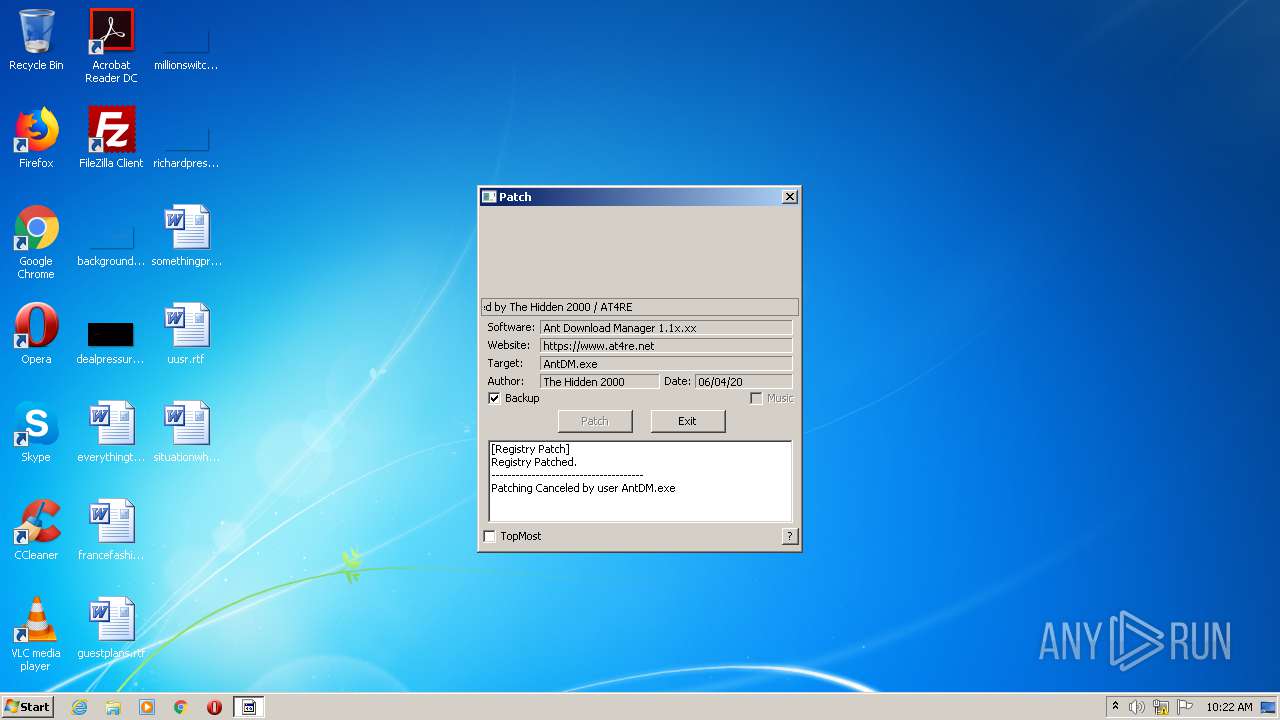Click the disabled Patch button
The width and height of the screenshot is (1280, 720).
point(595,421)
